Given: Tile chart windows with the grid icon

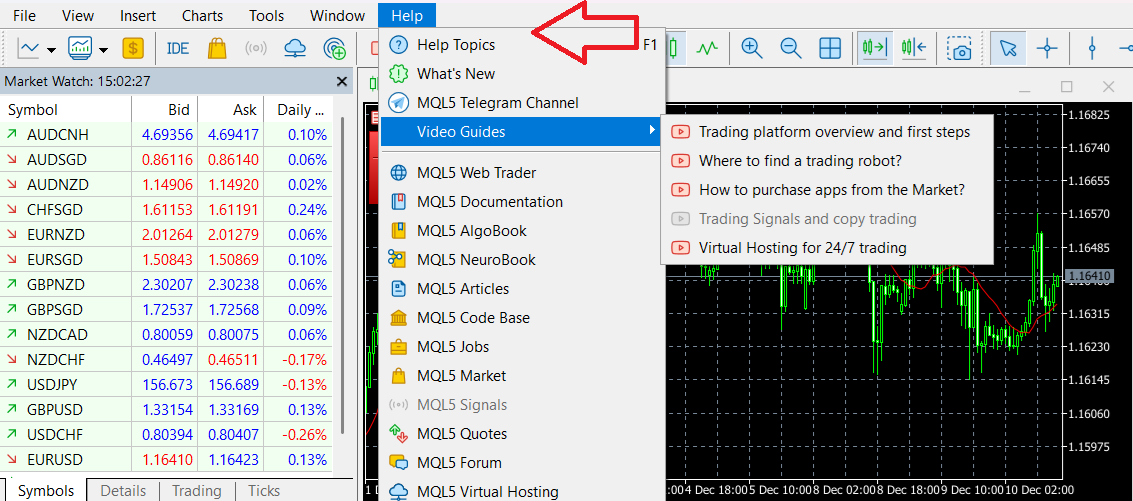Looking at the screenshot, I should 830,48.
